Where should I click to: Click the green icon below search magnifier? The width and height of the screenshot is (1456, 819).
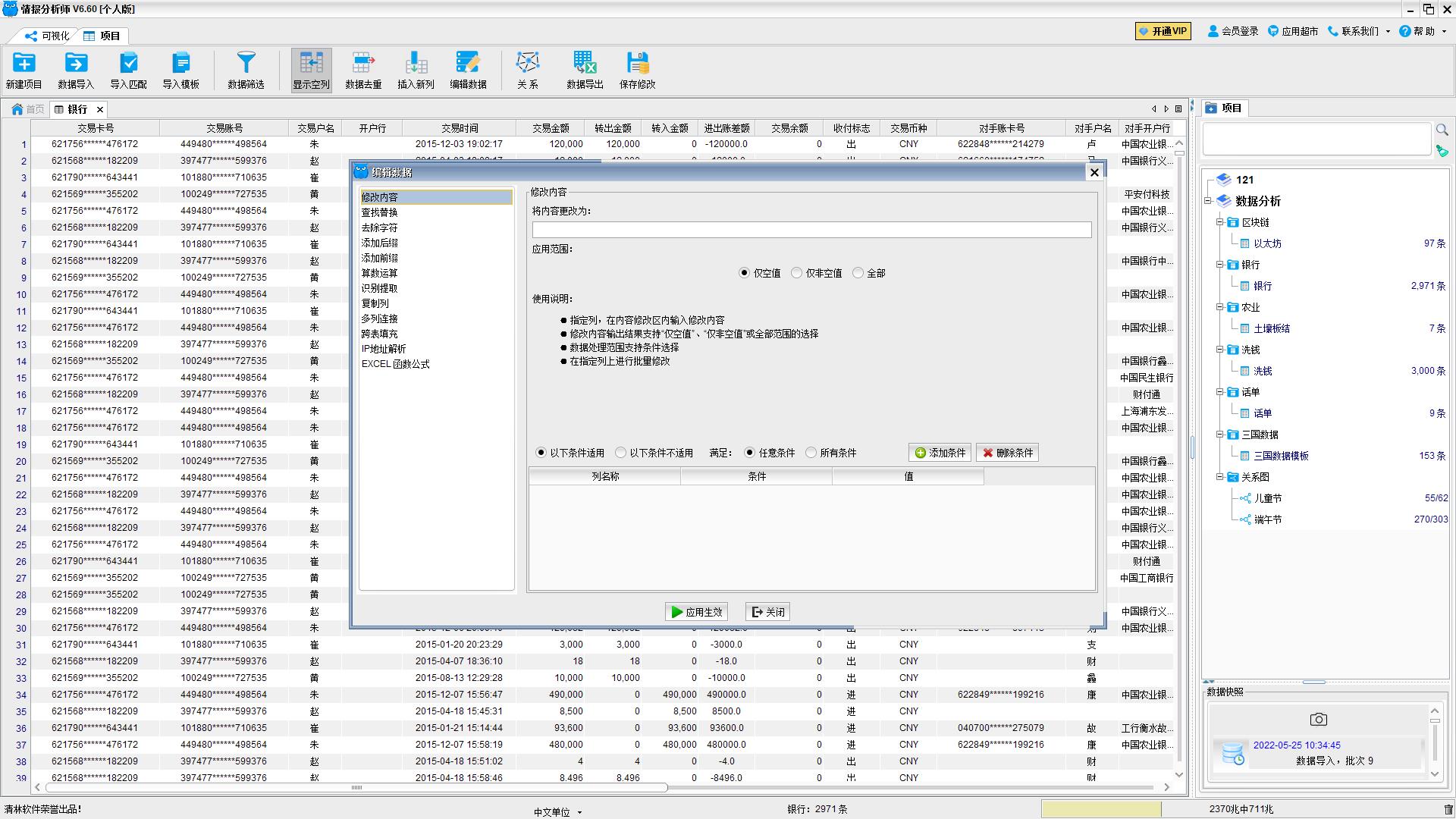point(1442,151)
